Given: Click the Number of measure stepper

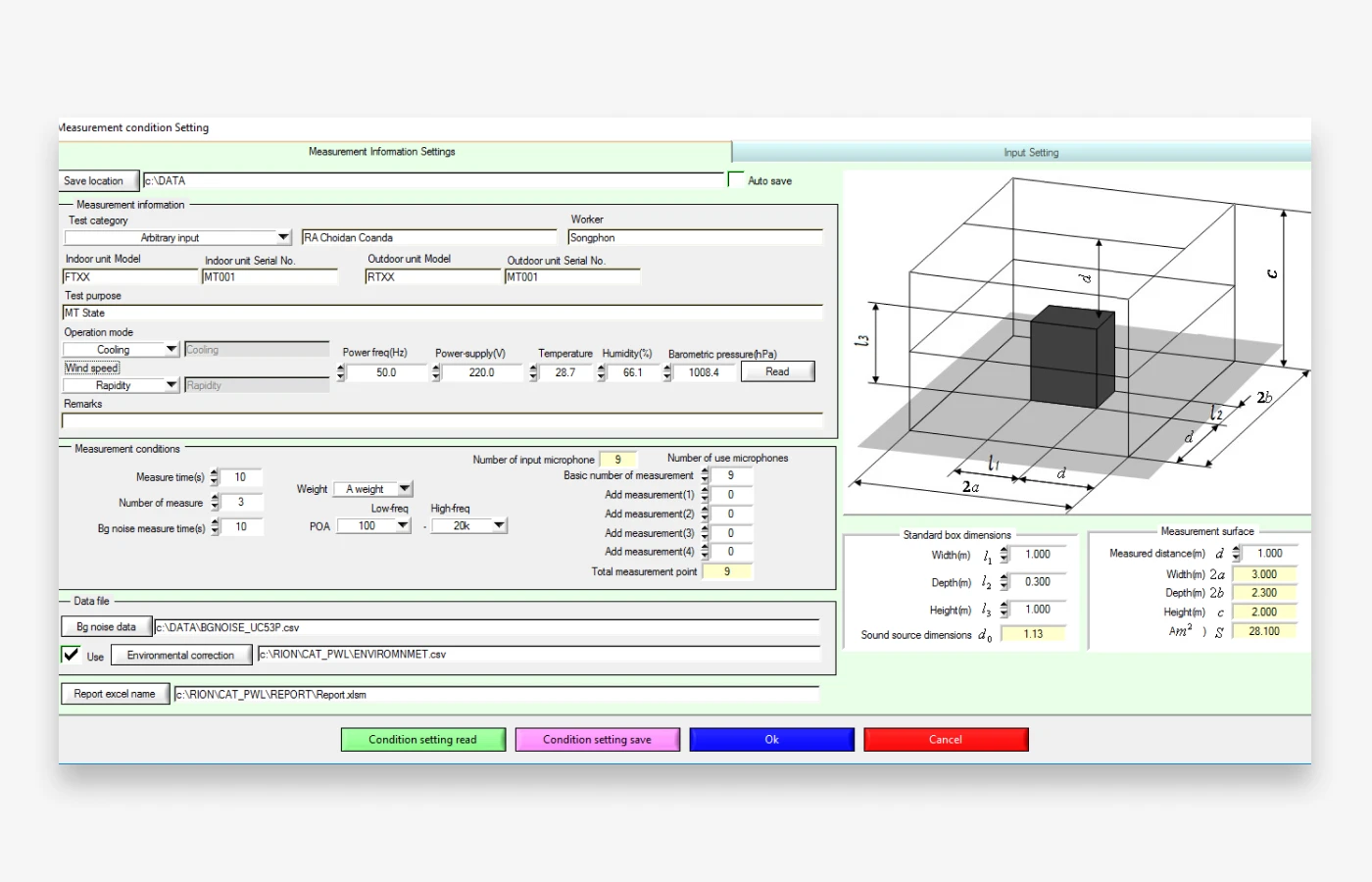Looking at the screenshot, I should (x=215, y=503).
